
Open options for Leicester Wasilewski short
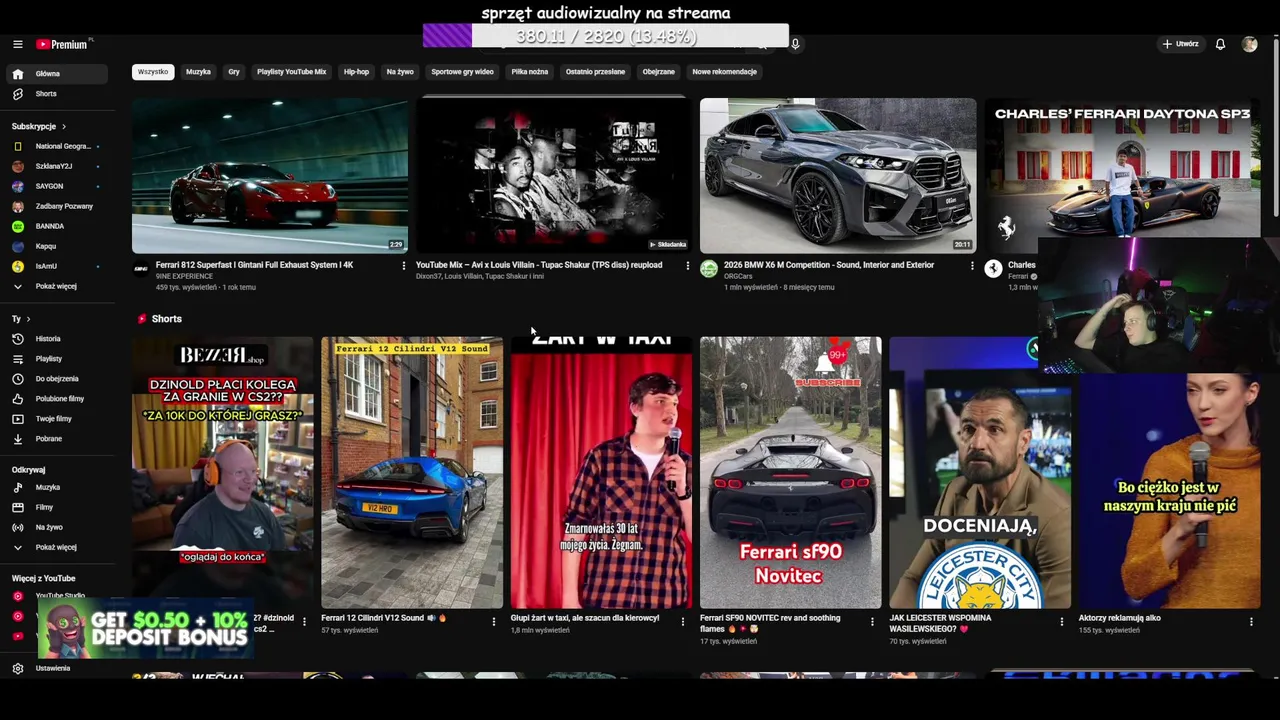pos(1062,622)
